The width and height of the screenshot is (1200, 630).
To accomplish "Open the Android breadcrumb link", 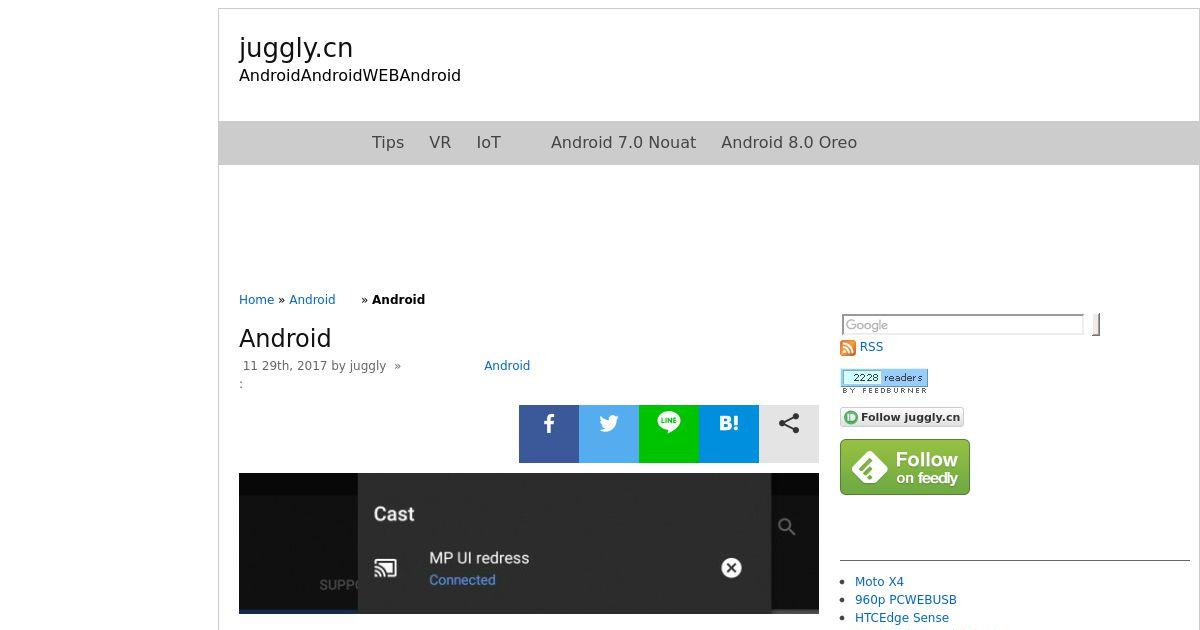I will [312, 300].
